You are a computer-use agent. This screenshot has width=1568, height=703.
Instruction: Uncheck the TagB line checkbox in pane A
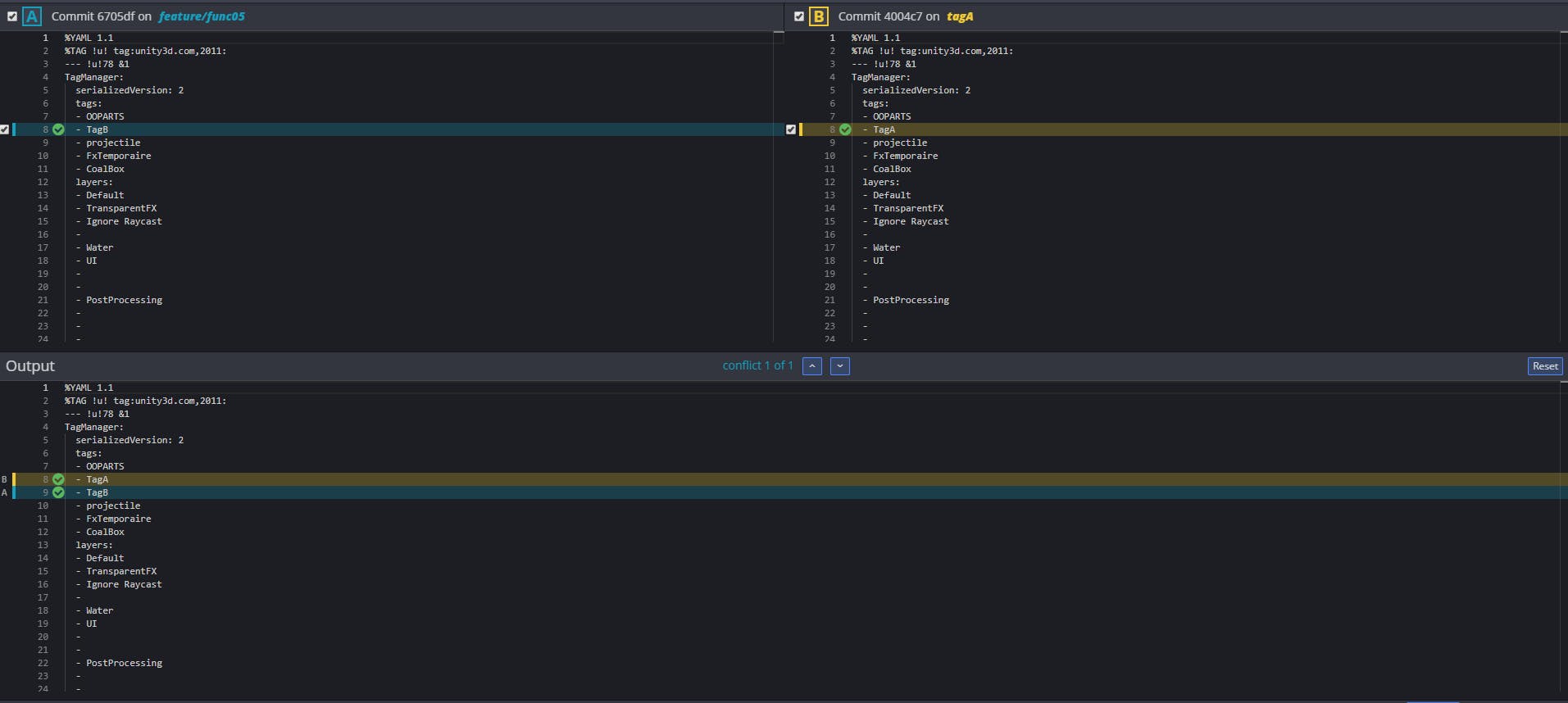(5, 129)
